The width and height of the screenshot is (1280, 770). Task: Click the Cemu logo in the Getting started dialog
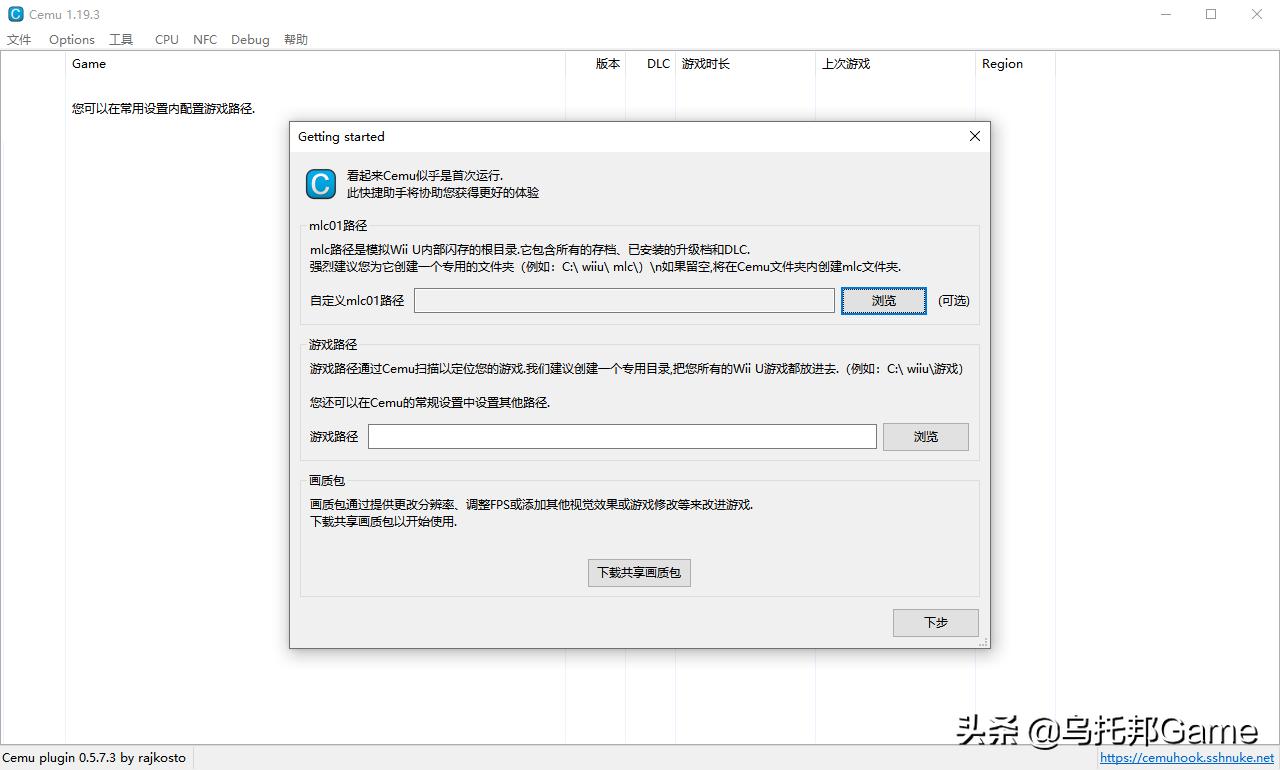[x=319, y=185]
